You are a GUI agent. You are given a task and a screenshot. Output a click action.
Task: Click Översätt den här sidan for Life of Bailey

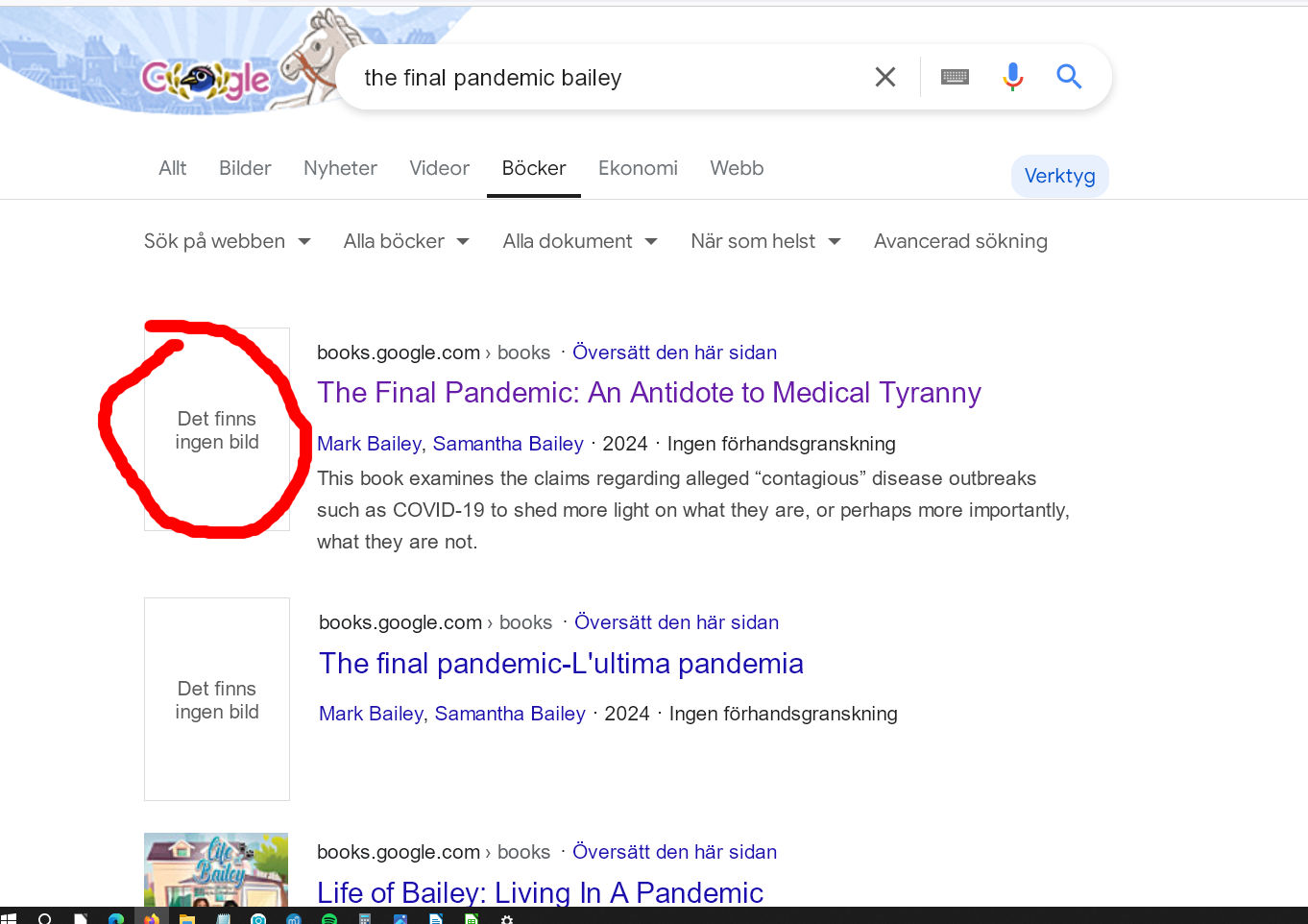pos(674,852)
